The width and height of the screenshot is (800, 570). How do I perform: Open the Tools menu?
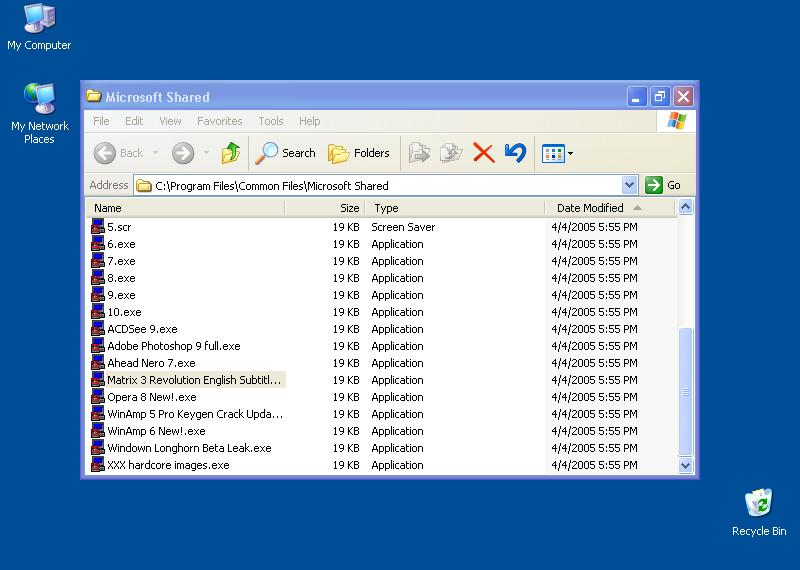pyautogui.click(x=270, y=121)
